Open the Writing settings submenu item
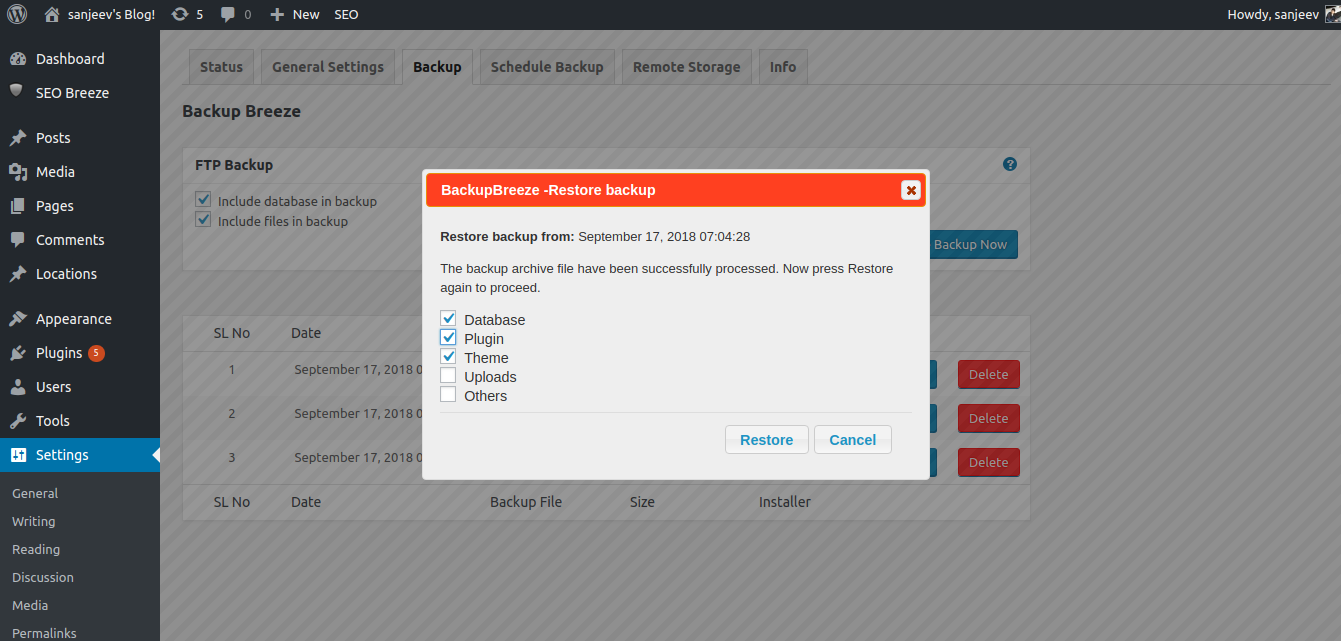The width and height of the screenshot is (1341, 641). tap(34, 521)
